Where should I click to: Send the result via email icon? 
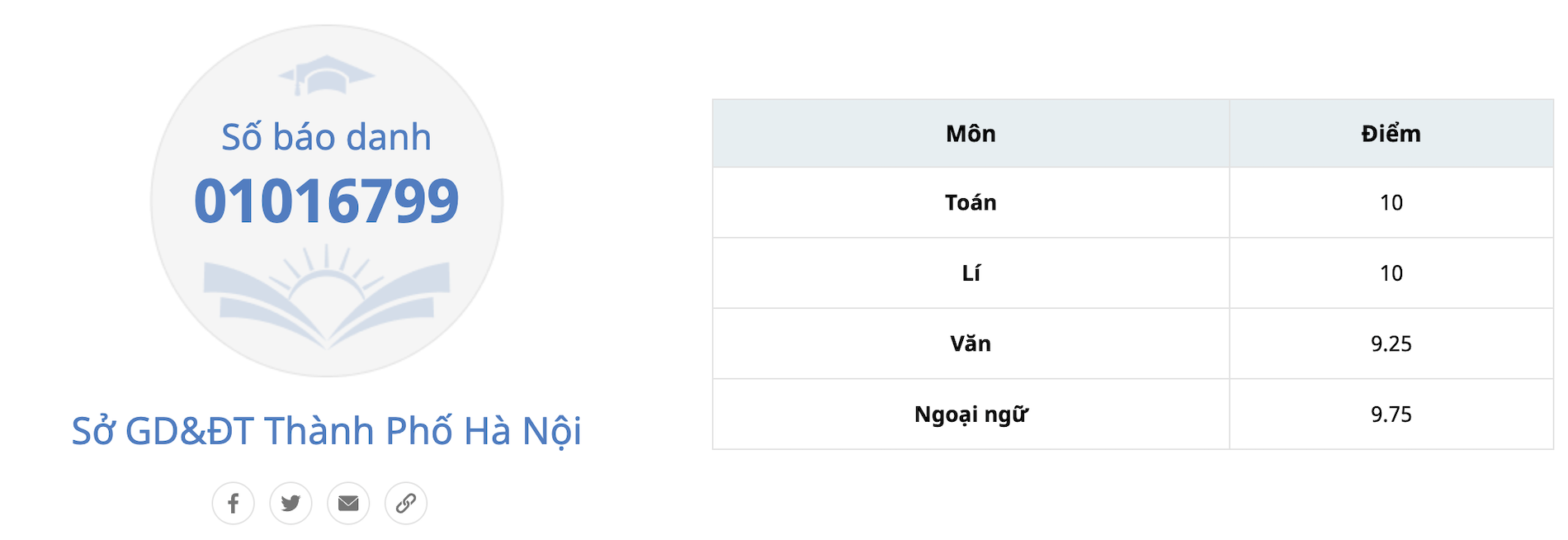point(348,503)
